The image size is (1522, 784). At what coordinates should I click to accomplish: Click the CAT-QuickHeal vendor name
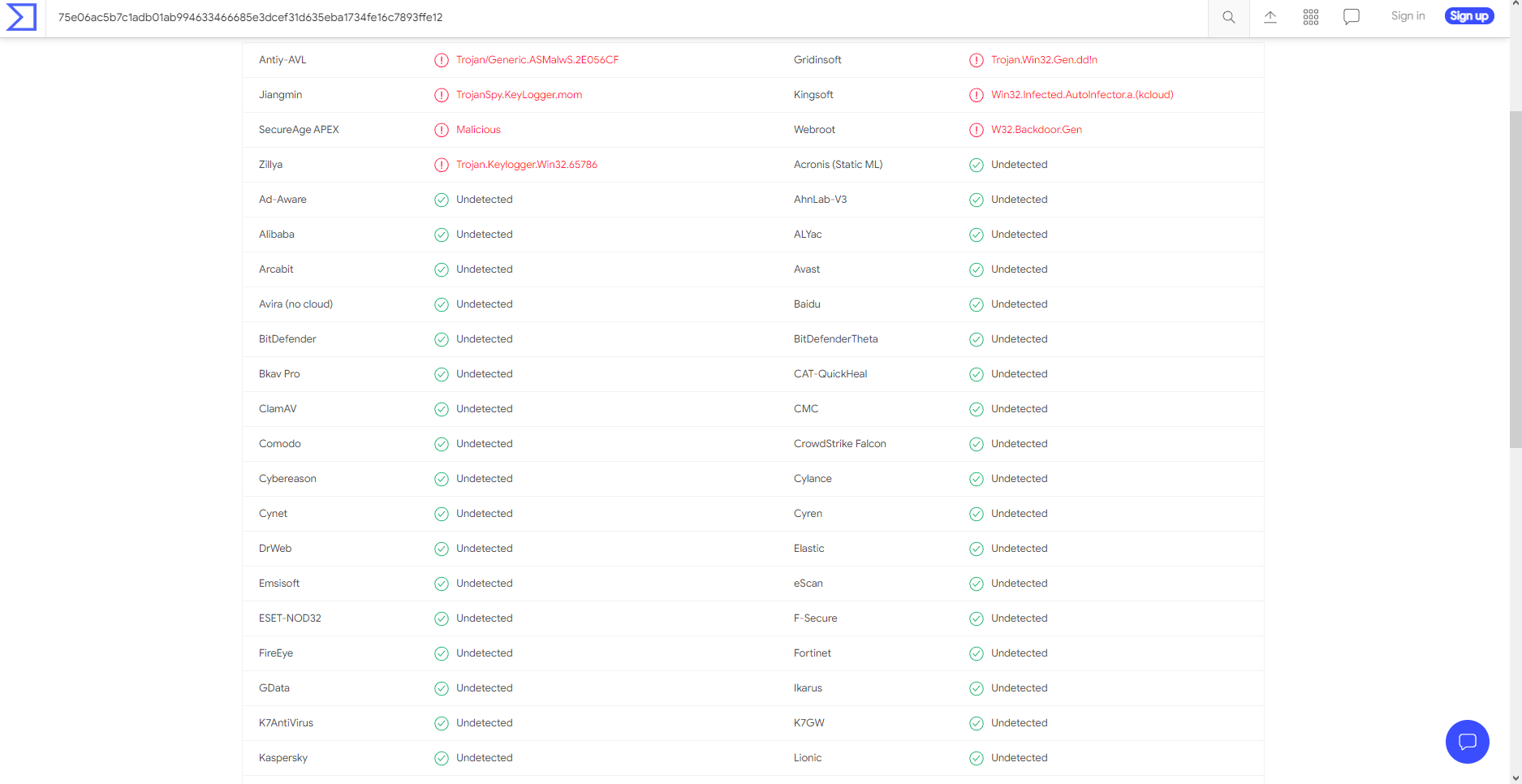830,374
